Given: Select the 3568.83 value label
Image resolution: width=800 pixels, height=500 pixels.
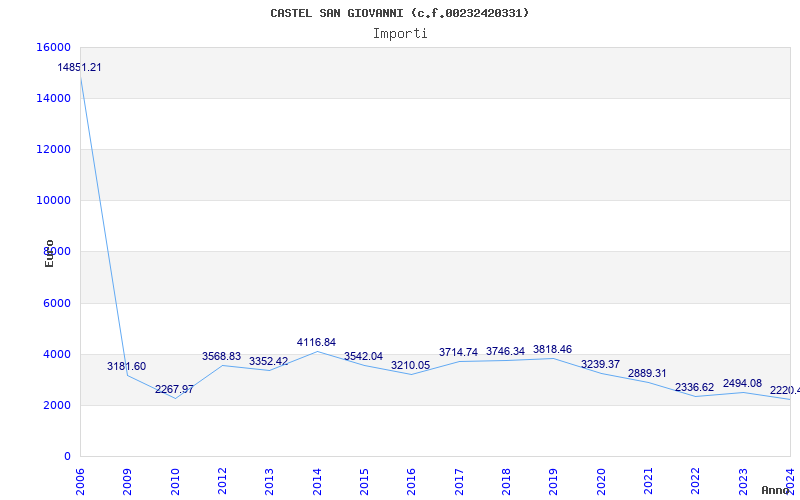Looking at the screenshot, I should pos(221,356).
